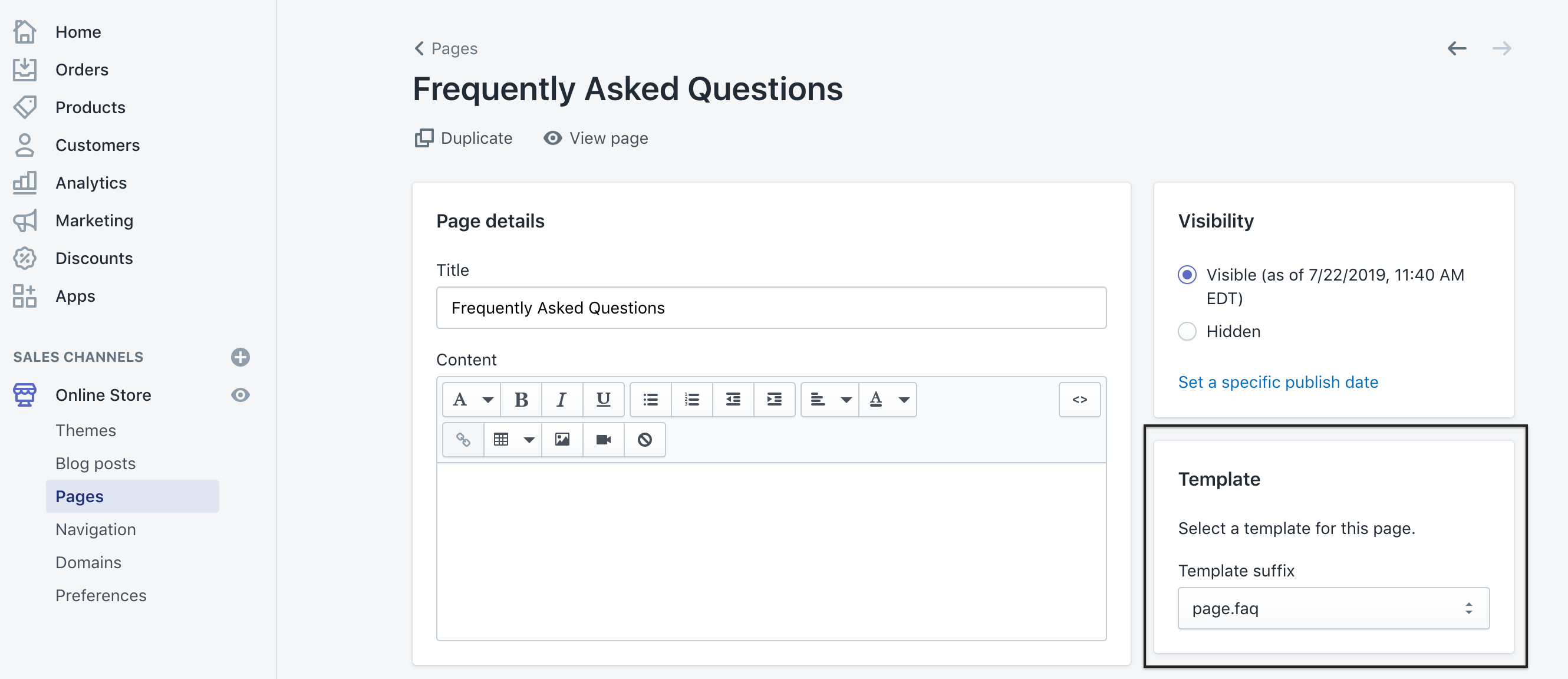Insert an image into the content
Screen dimensions: 1568x679
pos(562,439)
